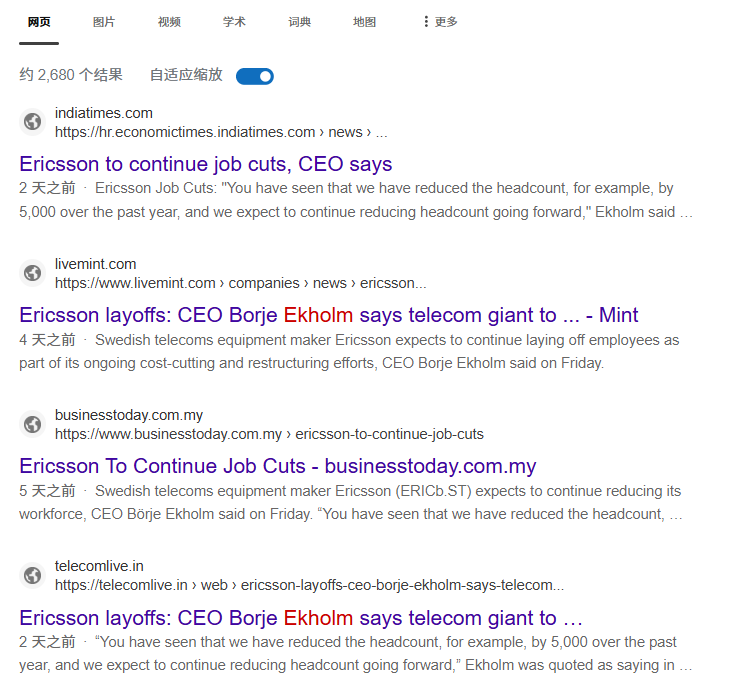
Task: Click the '5 天之前' date on the businesstoday result
Action: point(47,491)
